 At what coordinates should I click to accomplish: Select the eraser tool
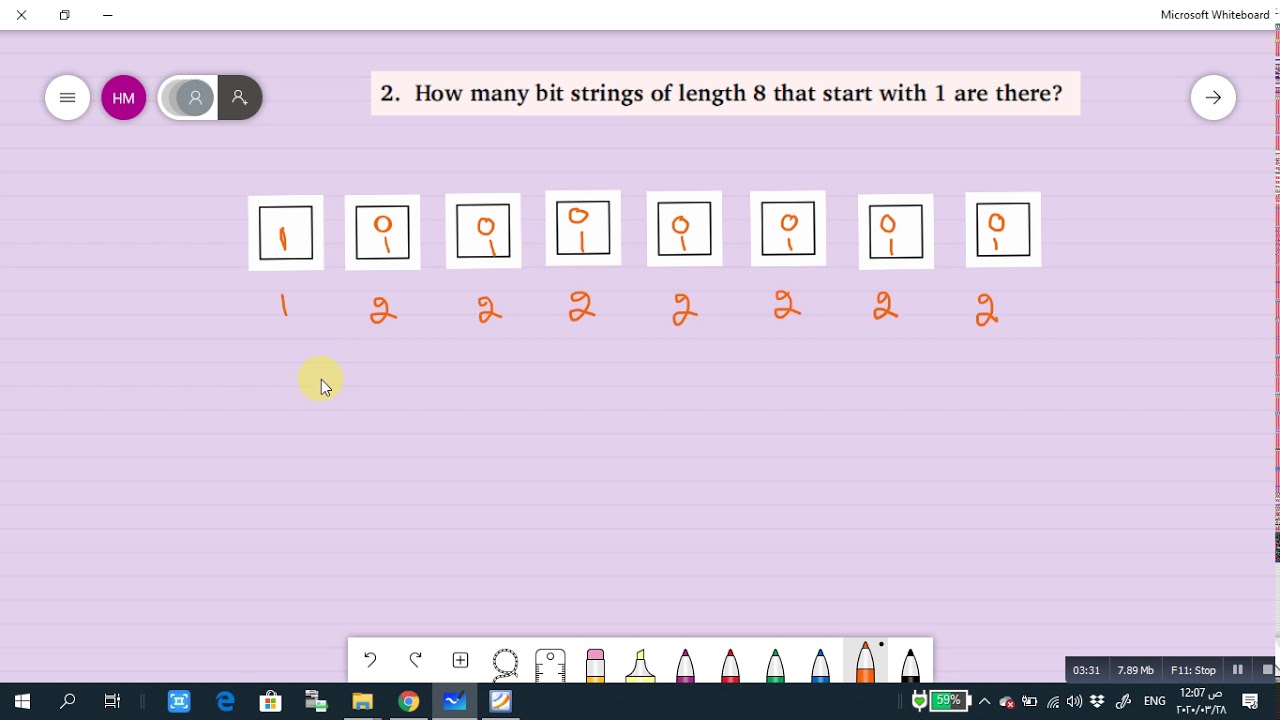[595, 664]
